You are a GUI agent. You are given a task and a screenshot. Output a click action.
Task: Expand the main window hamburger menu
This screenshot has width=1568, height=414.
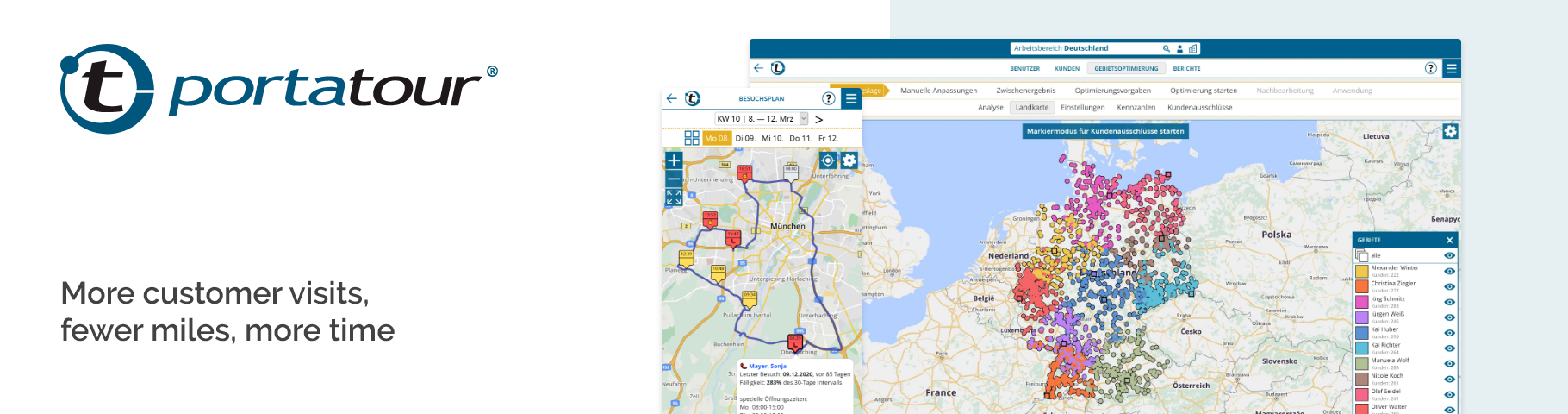1452,68
